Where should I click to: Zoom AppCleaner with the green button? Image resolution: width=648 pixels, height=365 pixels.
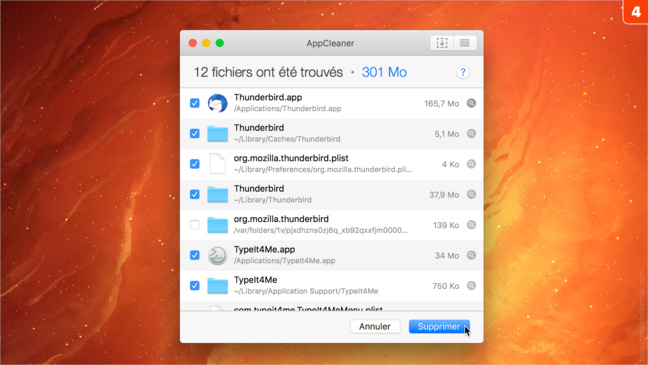220,43
